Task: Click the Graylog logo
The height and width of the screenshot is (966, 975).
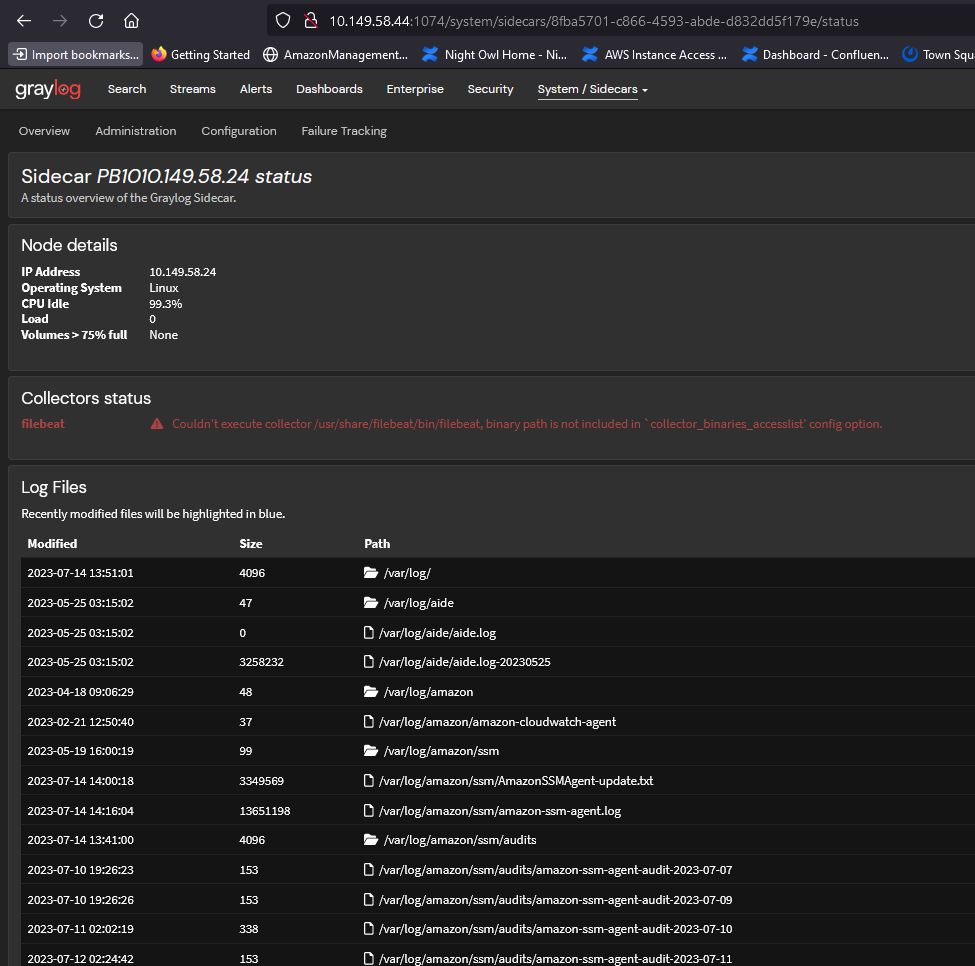Action: 48,89
